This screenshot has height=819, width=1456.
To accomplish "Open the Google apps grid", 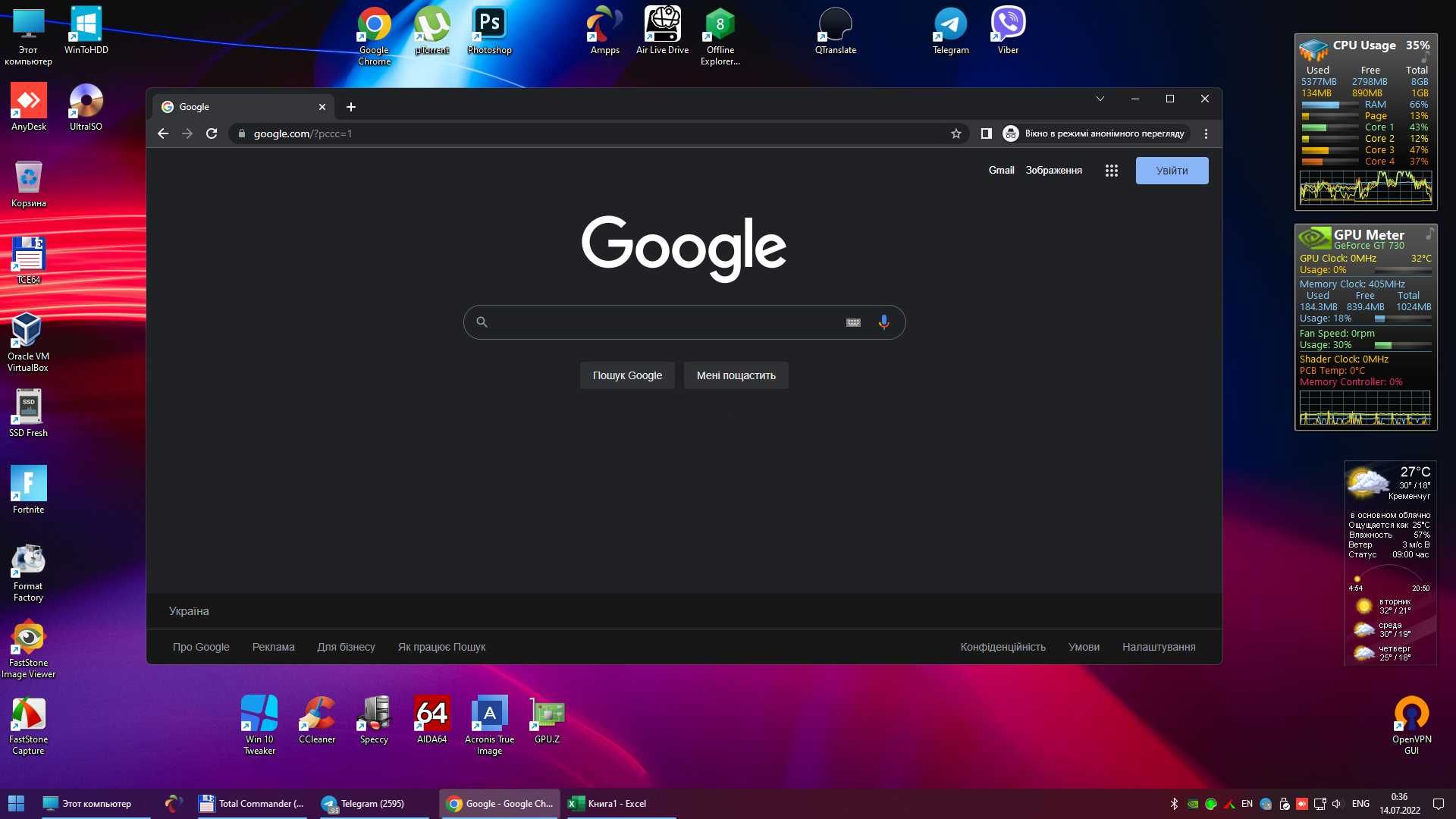I will point(1111,171).
